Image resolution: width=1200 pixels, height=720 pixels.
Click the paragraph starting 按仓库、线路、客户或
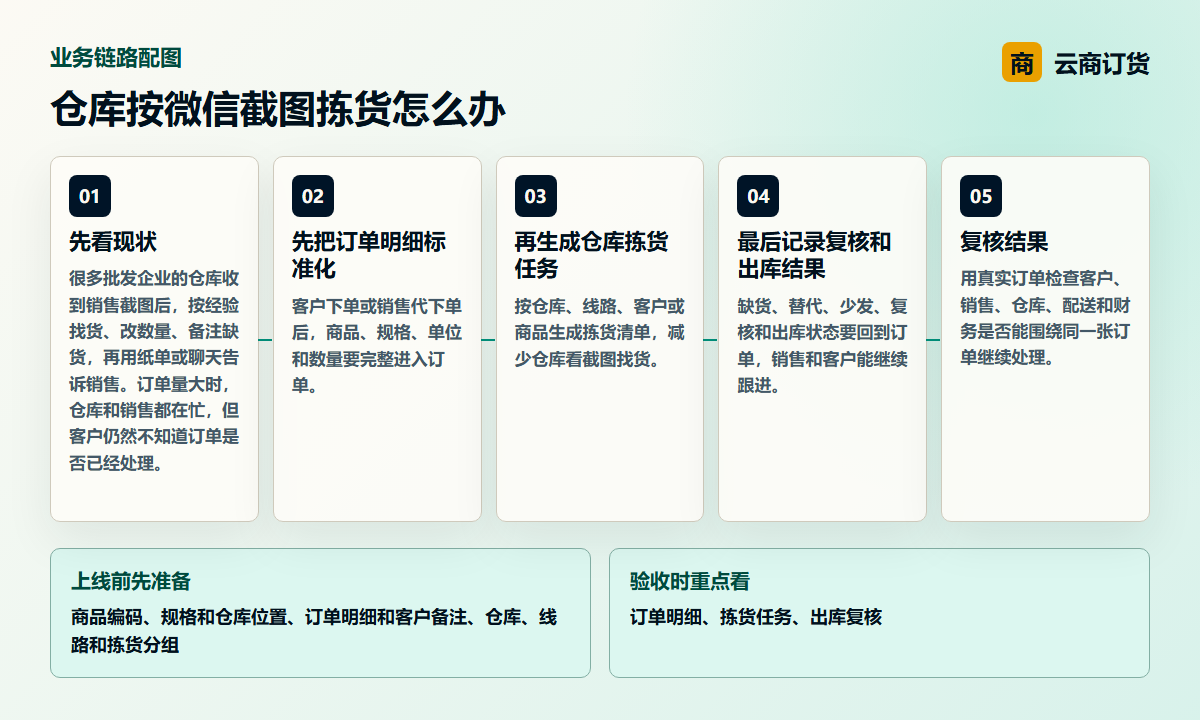click(x=600, y=332)
